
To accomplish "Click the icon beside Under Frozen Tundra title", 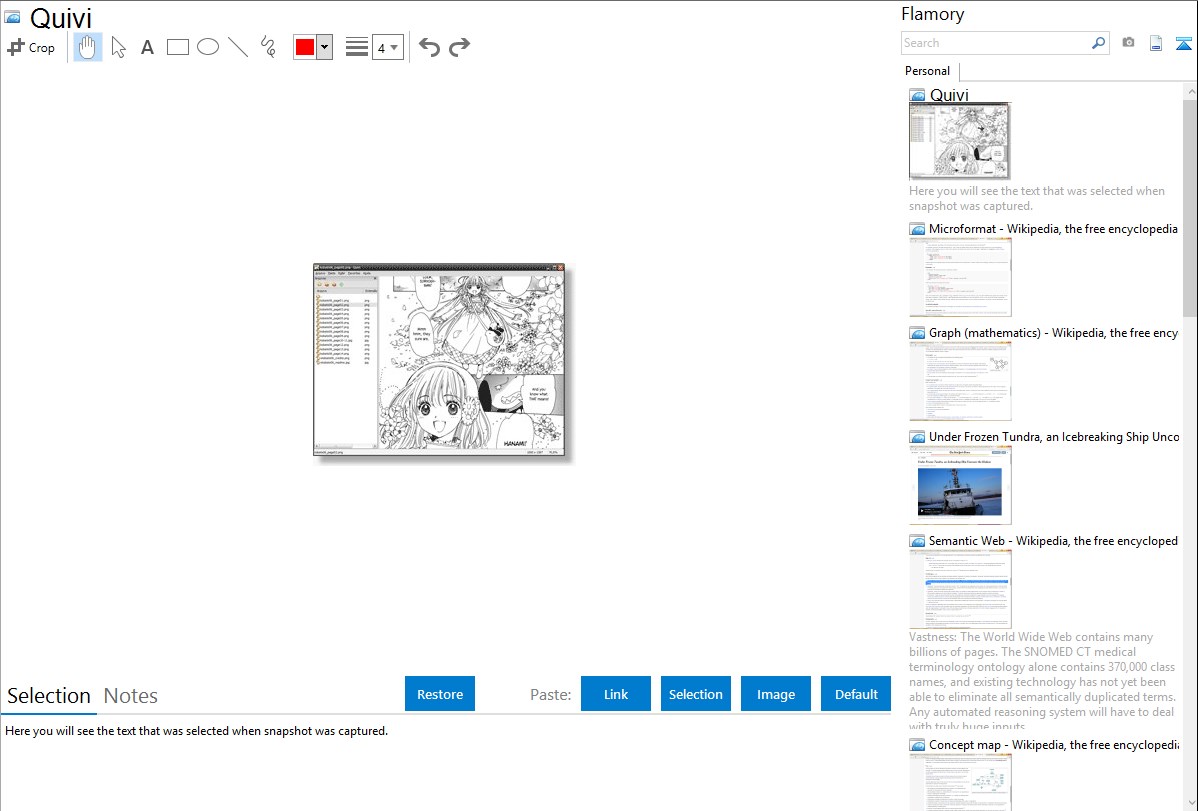I will coord(918,437).
